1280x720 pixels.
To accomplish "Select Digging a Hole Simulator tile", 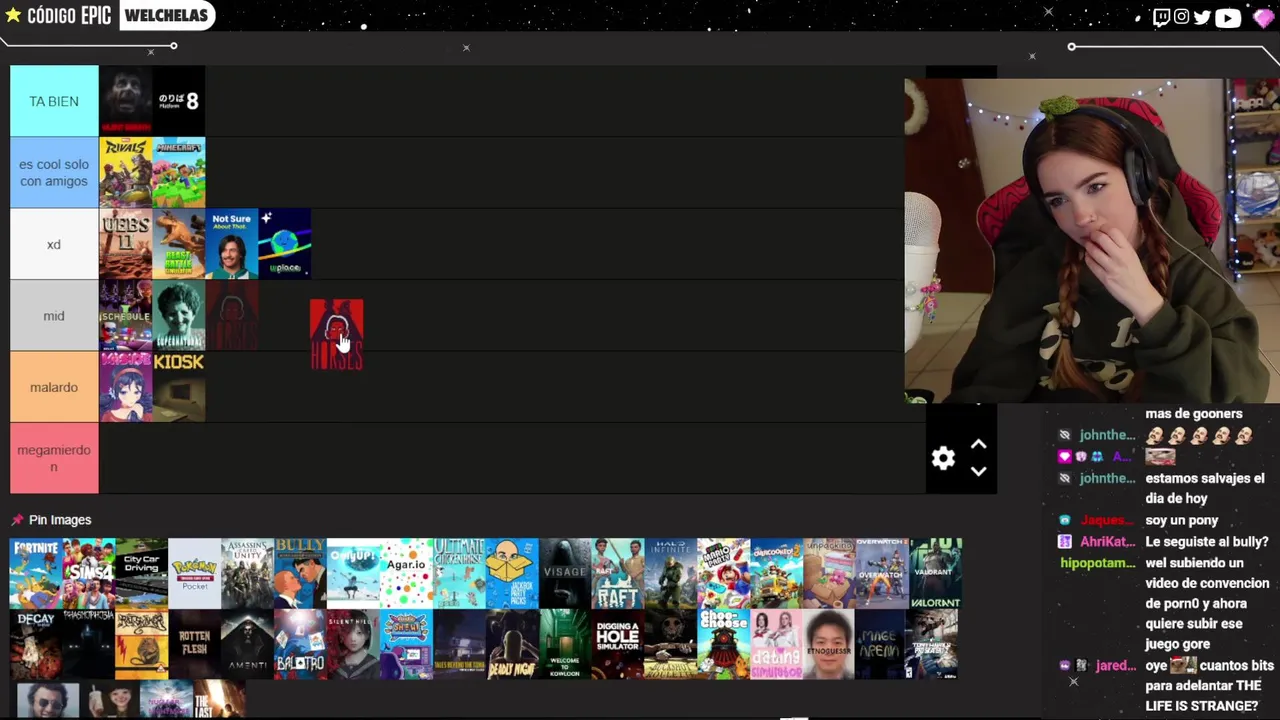I will point(618,644).
